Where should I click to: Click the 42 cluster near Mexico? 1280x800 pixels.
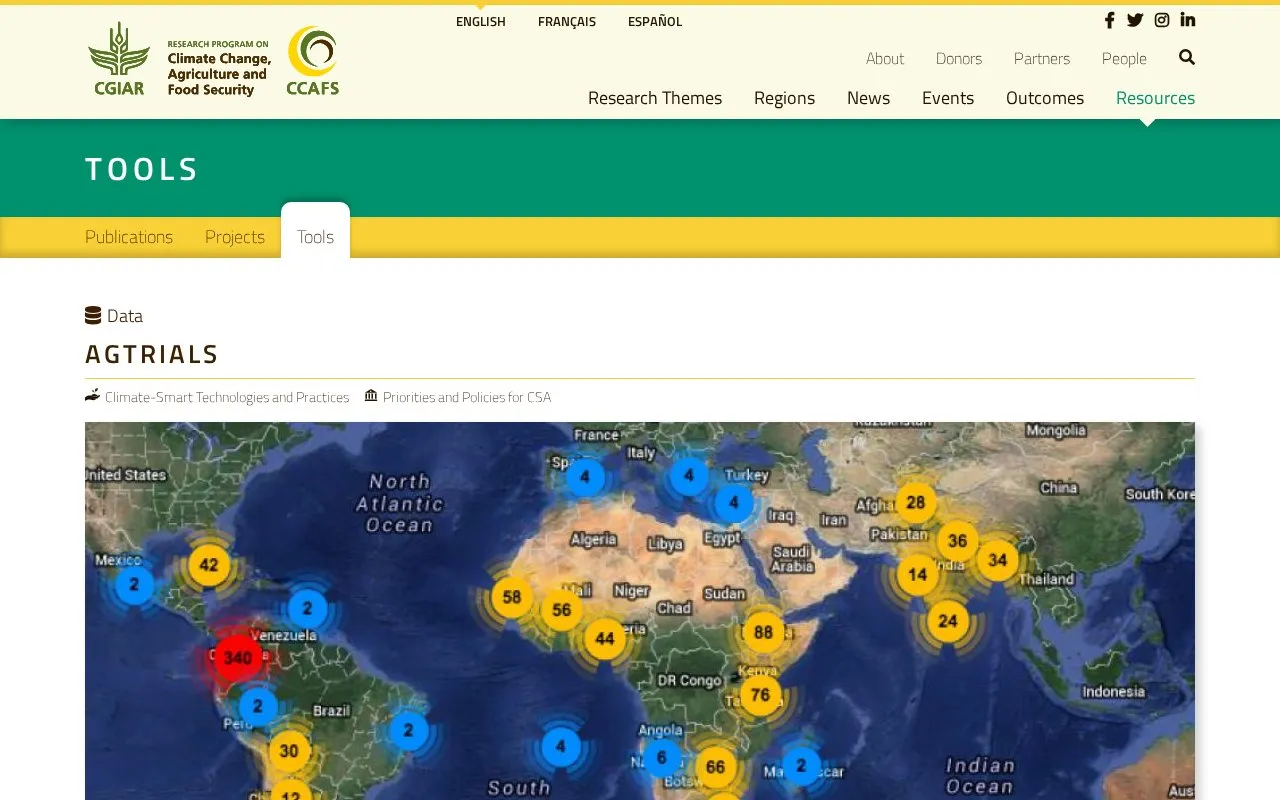click(209, 565)
